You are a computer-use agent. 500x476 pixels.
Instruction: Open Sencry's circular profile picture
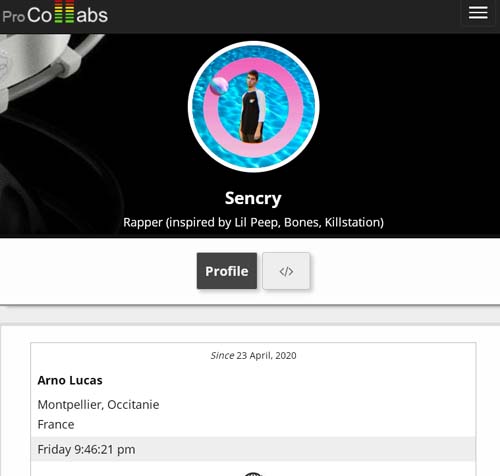[253, 107]
